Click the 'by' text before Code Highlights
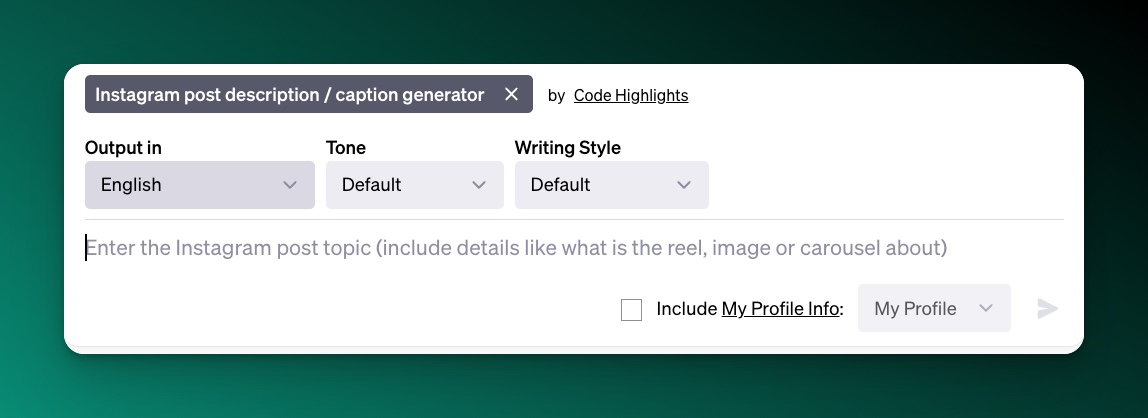The image size is (1148, 418). pos(556,96)
